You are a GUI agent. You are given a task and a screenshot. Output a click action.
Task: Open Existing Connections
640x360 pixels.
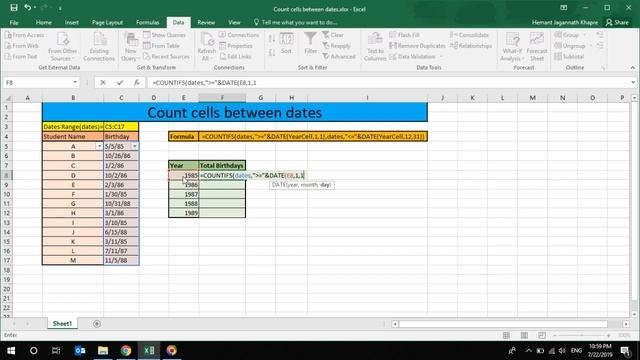[99, 47]
